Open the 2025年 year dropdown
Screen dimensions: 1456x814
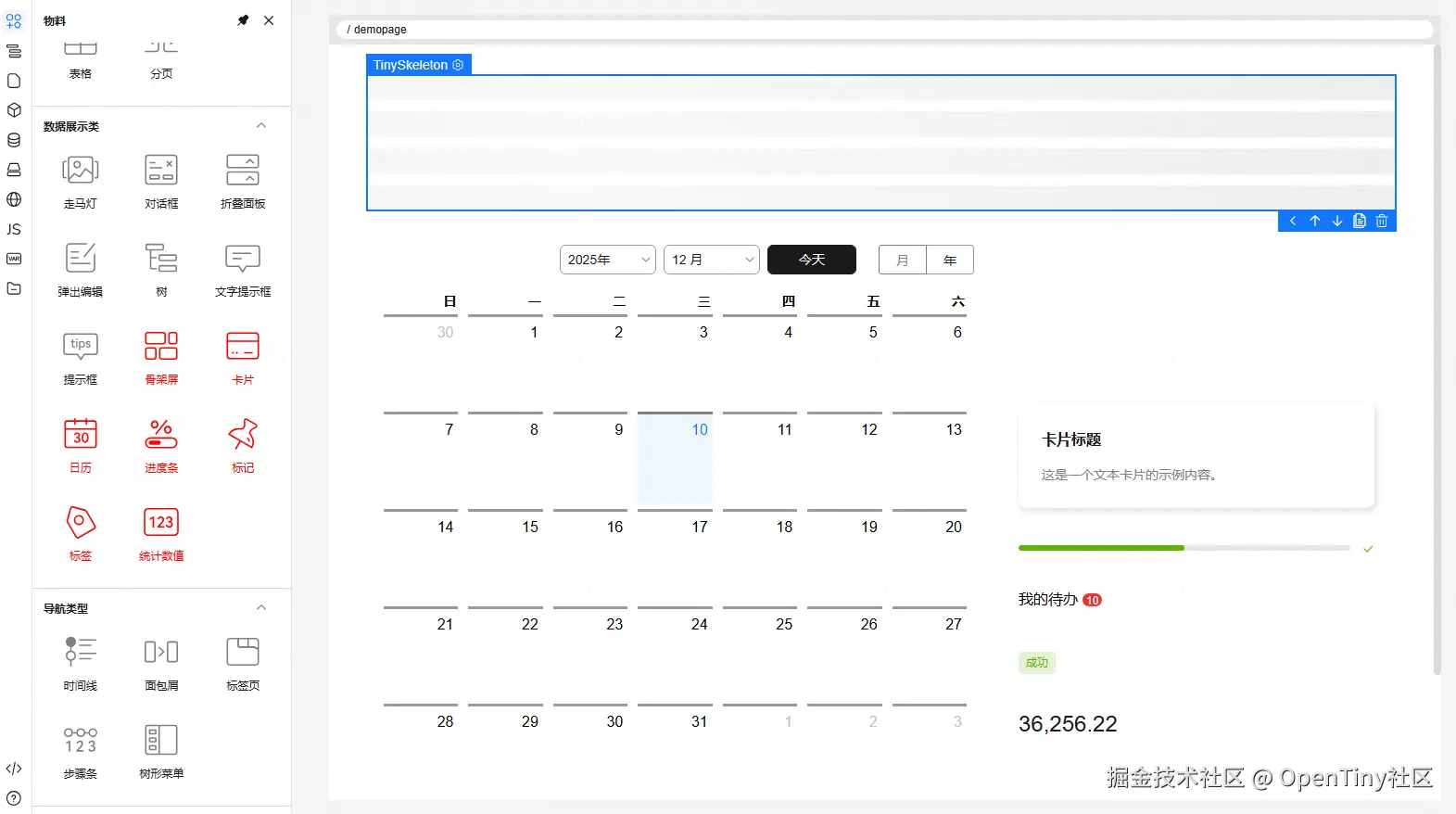click(x=608, y=260)
